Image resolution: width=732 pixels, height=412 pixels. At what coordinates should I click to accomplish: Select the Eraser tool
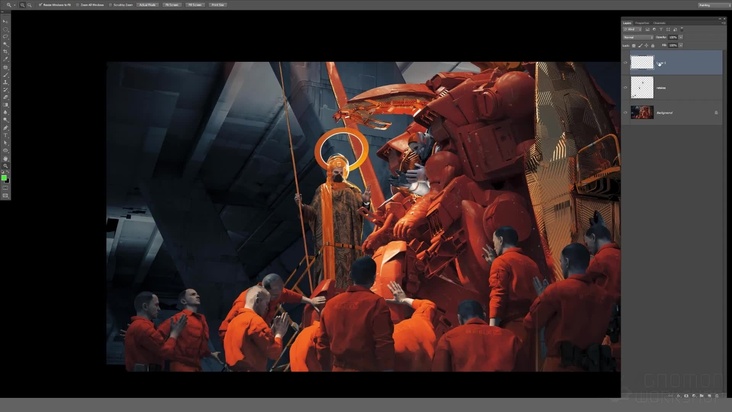point(6,97)
